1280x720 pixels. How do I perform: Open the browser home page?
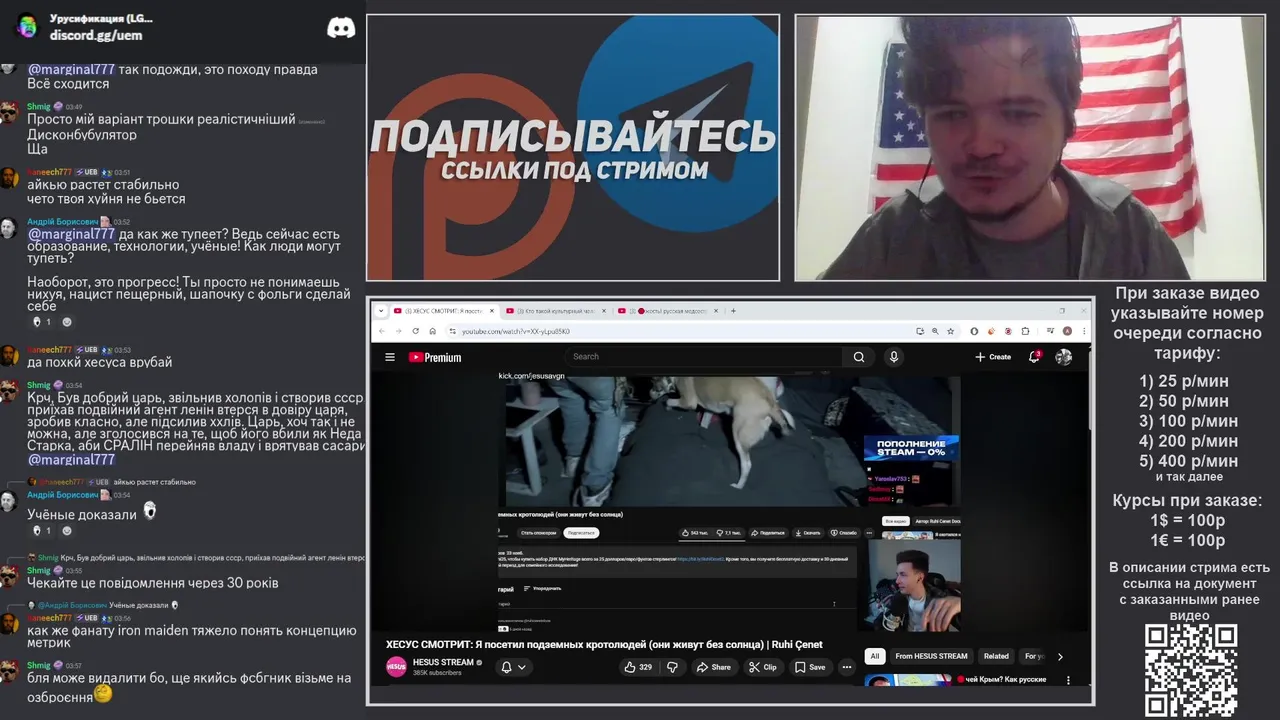433,331
